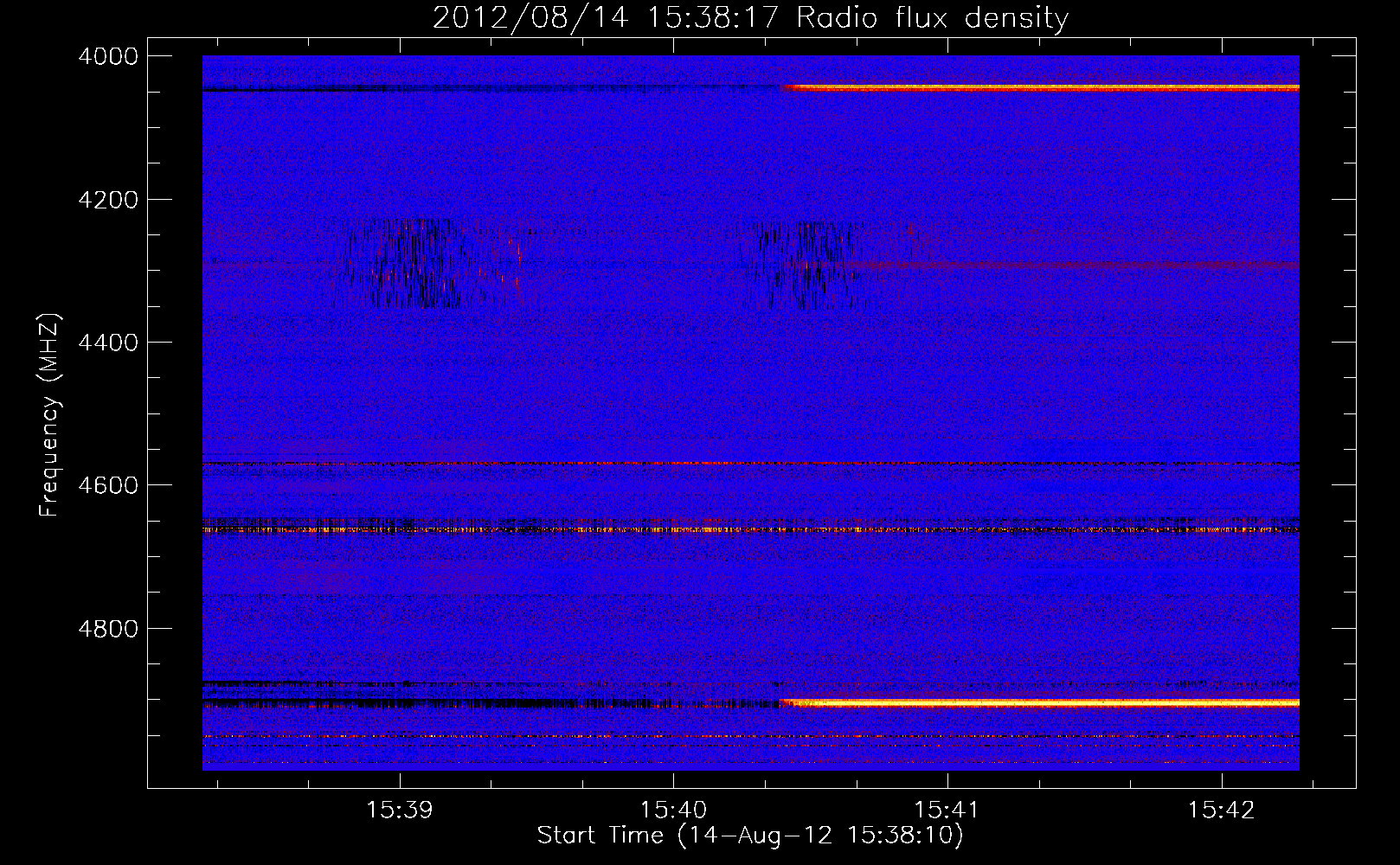Click the 15:41 time axis label

point(947,811)
